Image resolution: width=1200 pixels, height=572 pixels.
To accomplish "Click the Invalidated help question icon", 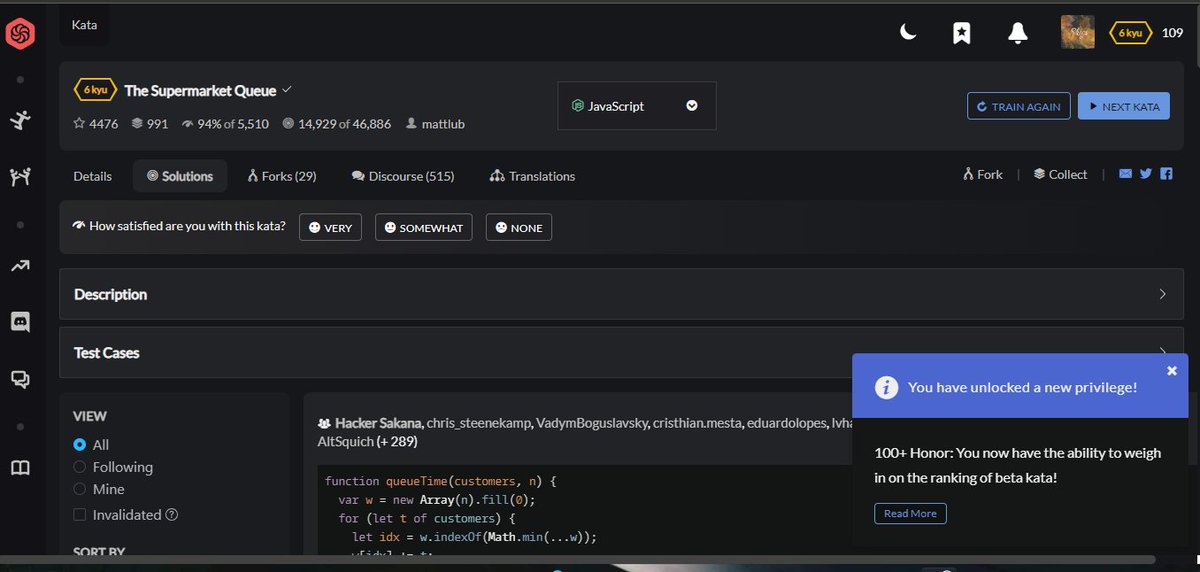I will [x=171, y=515].
